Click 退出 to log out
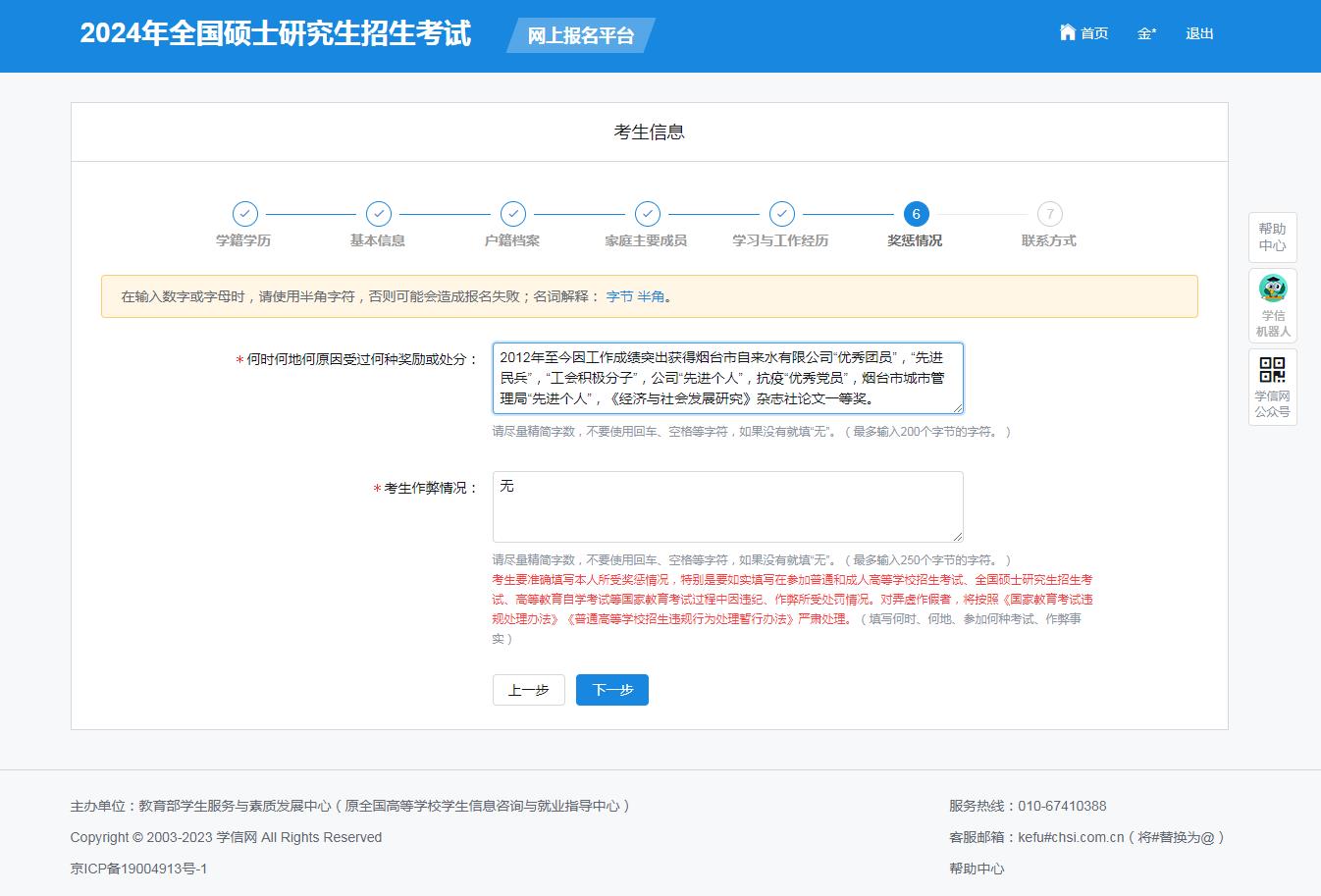Image resolution: width=1321 pixels, height=896 pixels. pos(1199,33)
